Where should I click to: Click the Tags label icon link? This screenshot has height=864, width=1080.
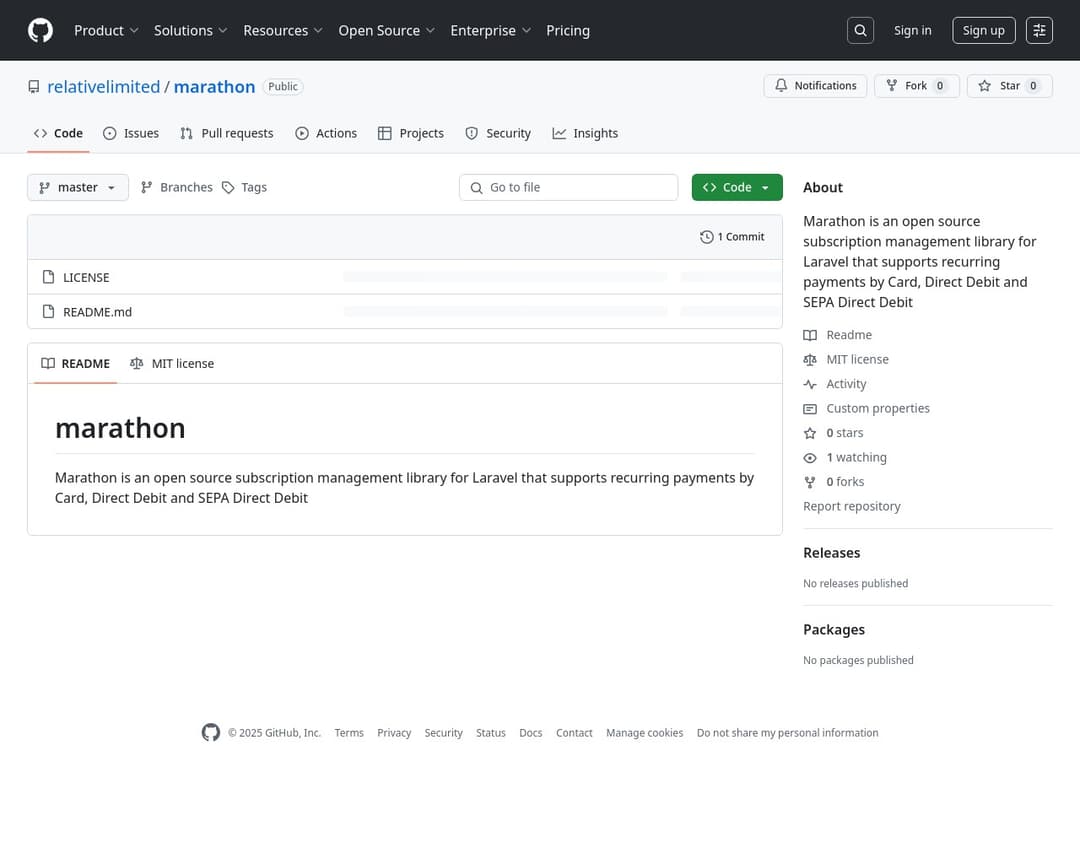244,187
